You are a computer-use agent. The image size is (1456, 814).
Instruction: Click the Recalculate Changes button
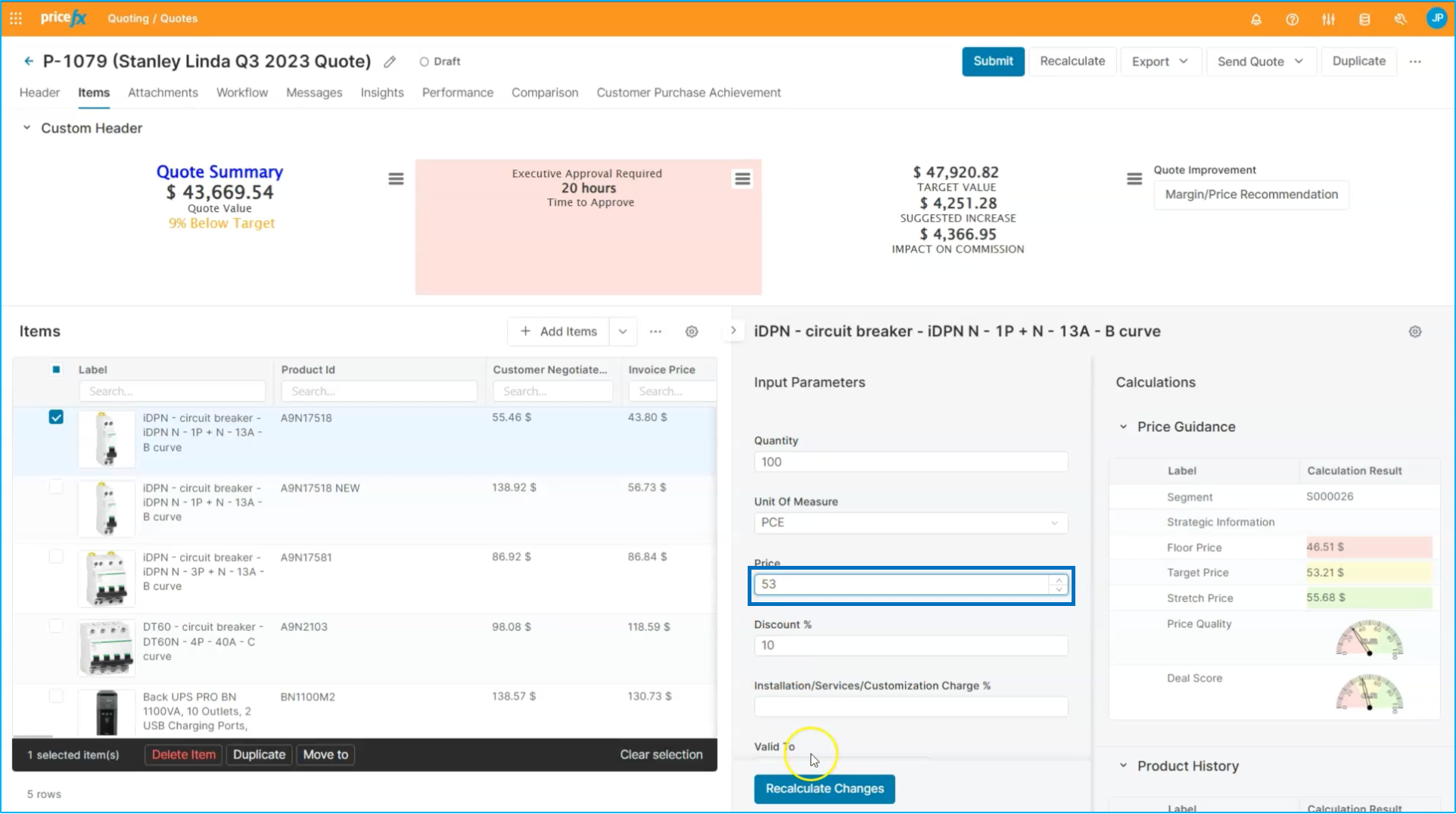click(824, 788)
